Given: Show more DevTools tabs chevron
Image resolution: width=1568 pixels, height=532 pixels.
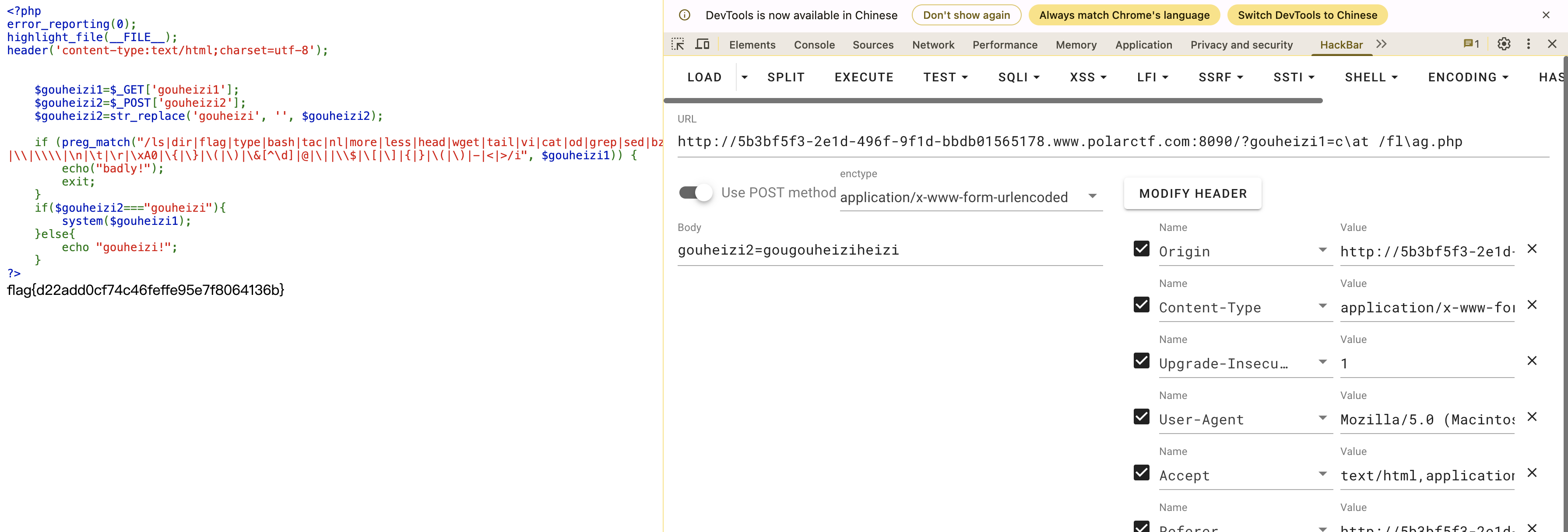Looking at the screenshot, I should click(1381, 45).
